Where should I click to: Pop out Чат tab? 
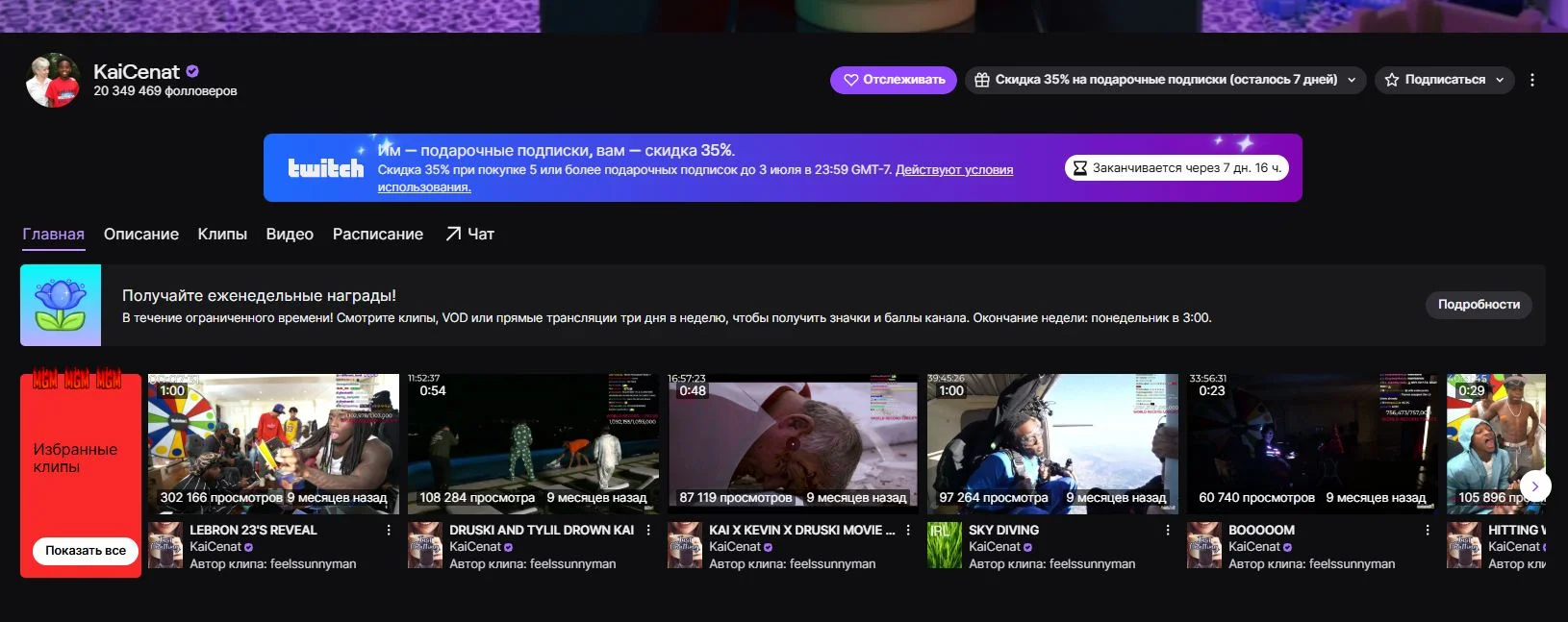point(469,234)
